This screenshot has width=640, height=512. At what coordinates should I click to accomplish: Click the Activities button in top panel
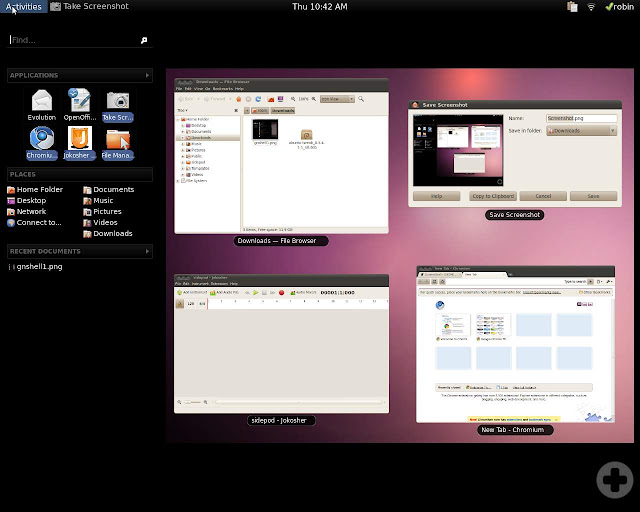[x=24, y=7]
